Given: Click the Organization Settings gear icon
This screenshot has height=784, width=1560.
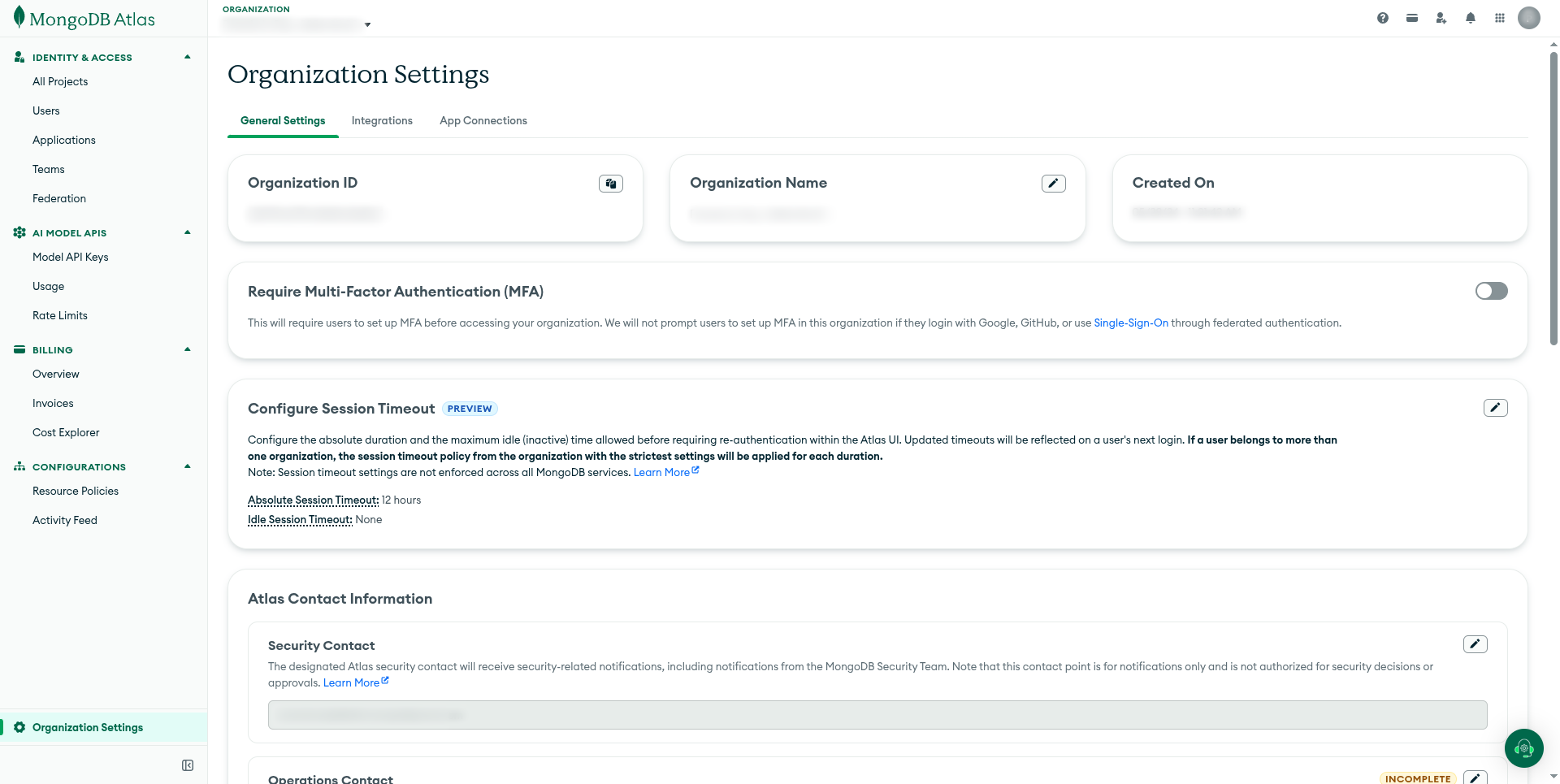Looking at the screenshot, I should 19,727.
